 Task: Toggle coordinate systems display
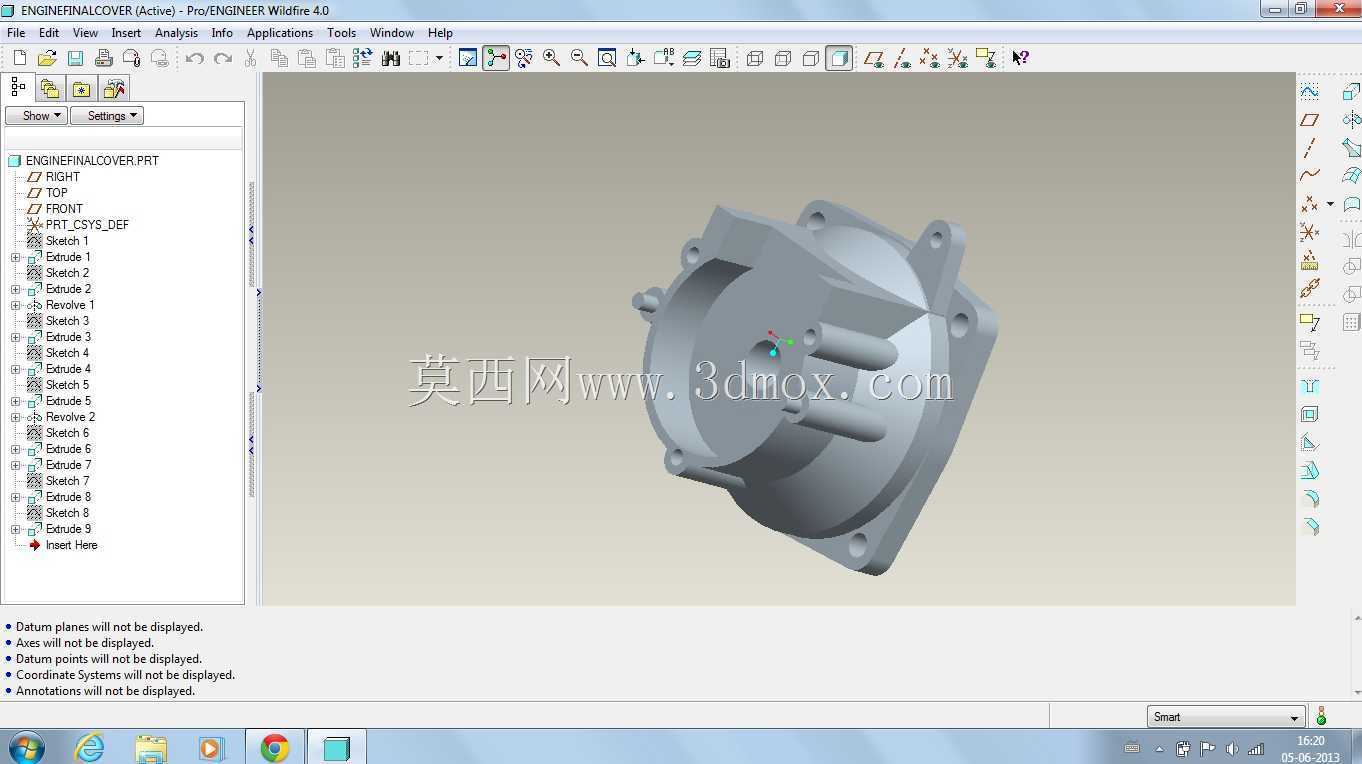point(957,58)
